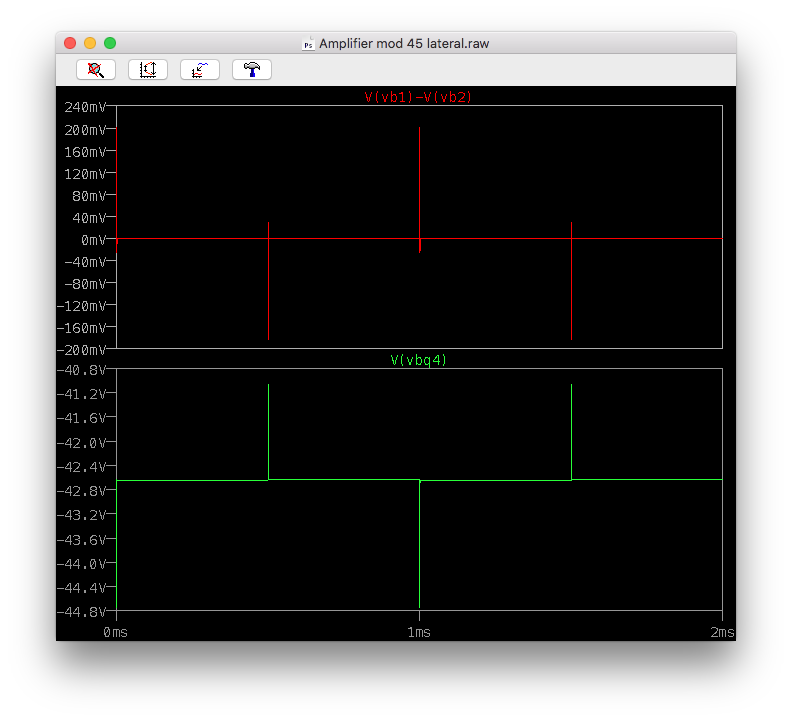792x721 pixels.
Task: Click the -200mV axis label of the upper pane
Action: [x=81, y=350]
